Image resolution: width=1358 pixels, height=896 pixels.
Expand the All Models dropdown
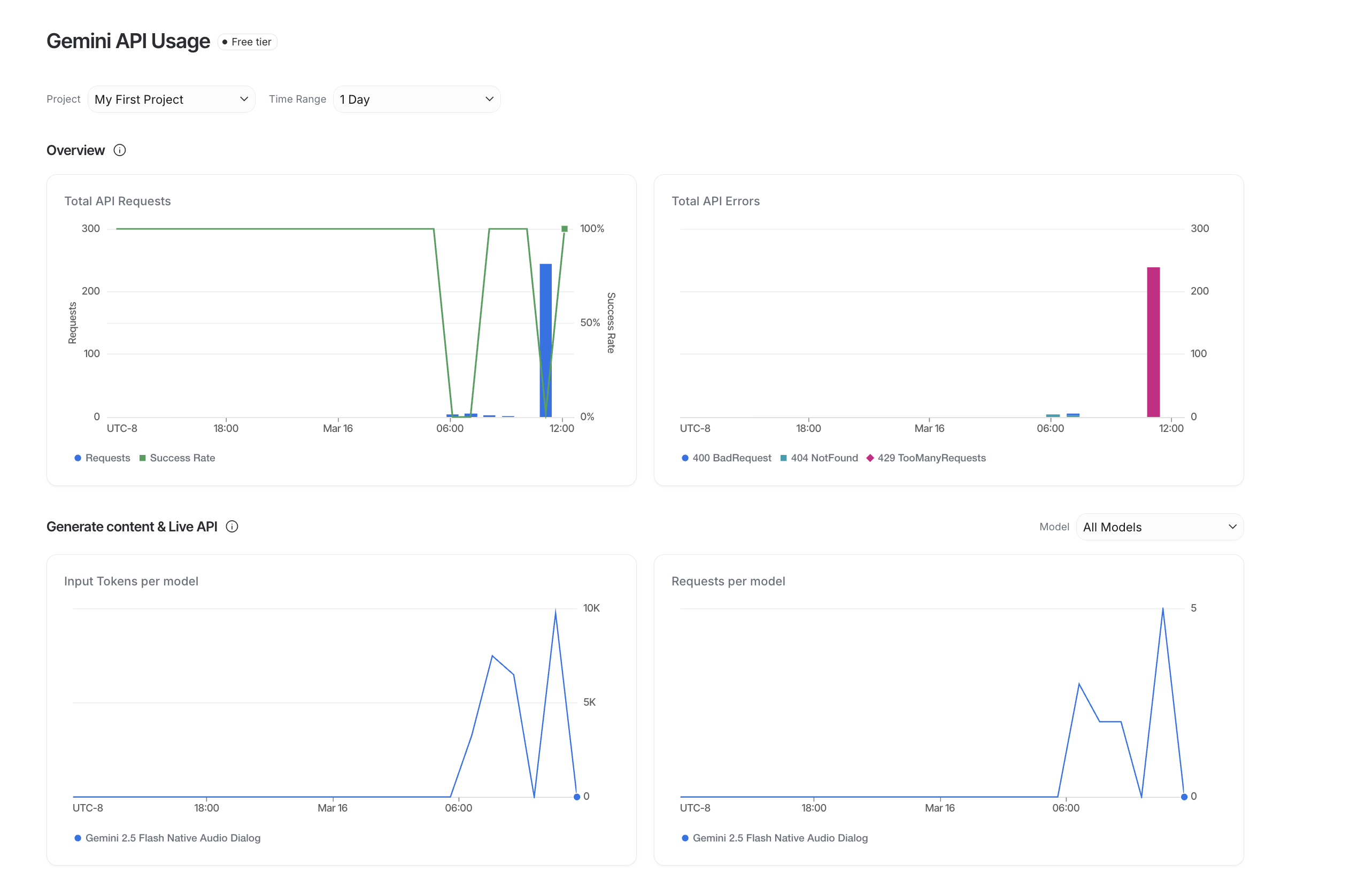[1159, 527]
